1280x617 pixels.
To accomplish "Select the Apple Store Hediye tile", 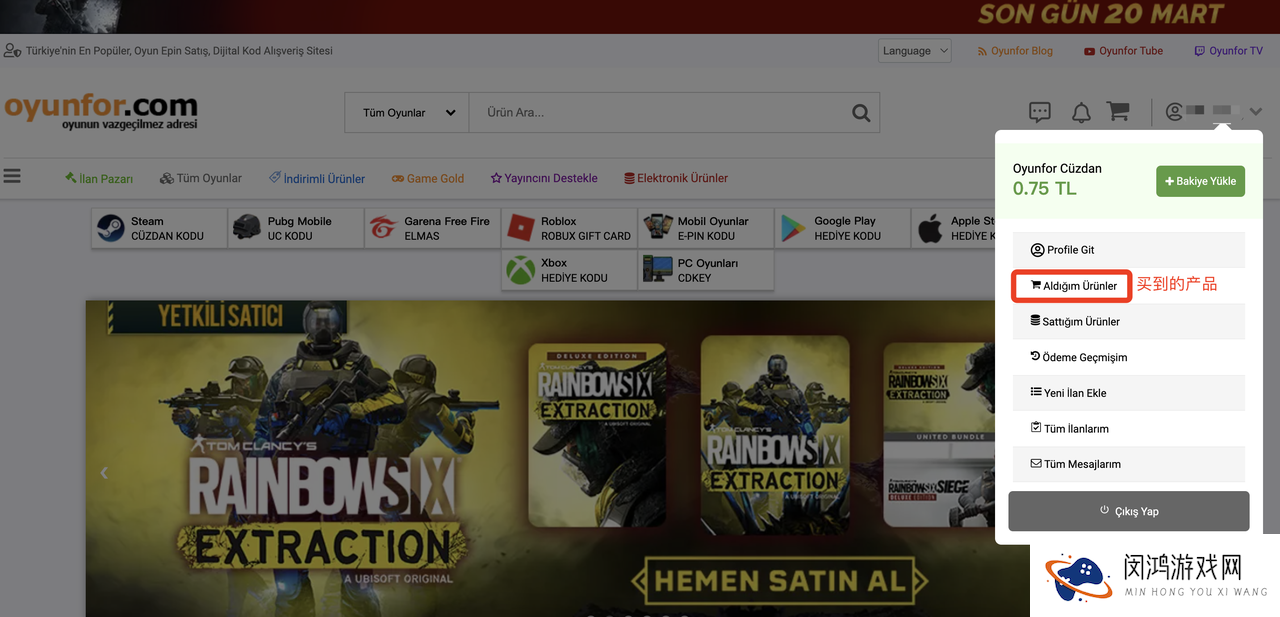I will tap(954, 228).
